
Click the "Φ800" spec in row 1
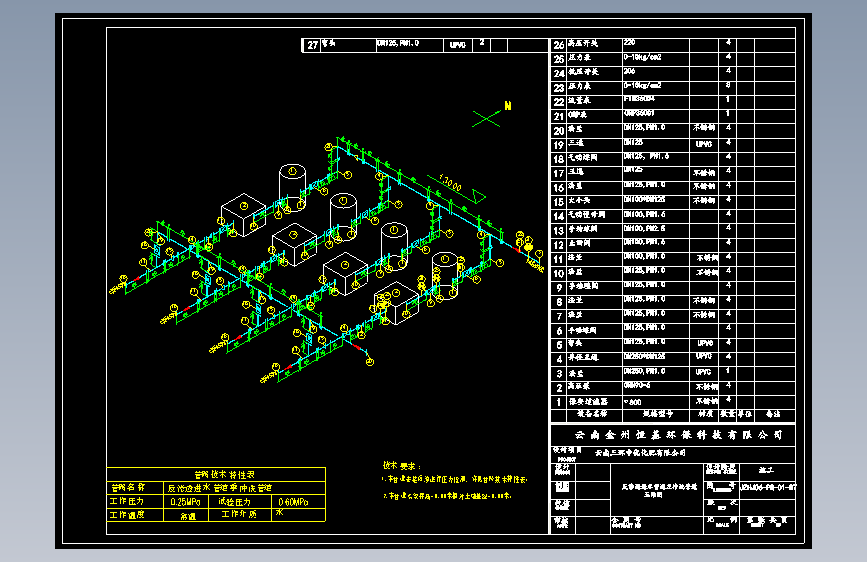(x=633, y=402)
